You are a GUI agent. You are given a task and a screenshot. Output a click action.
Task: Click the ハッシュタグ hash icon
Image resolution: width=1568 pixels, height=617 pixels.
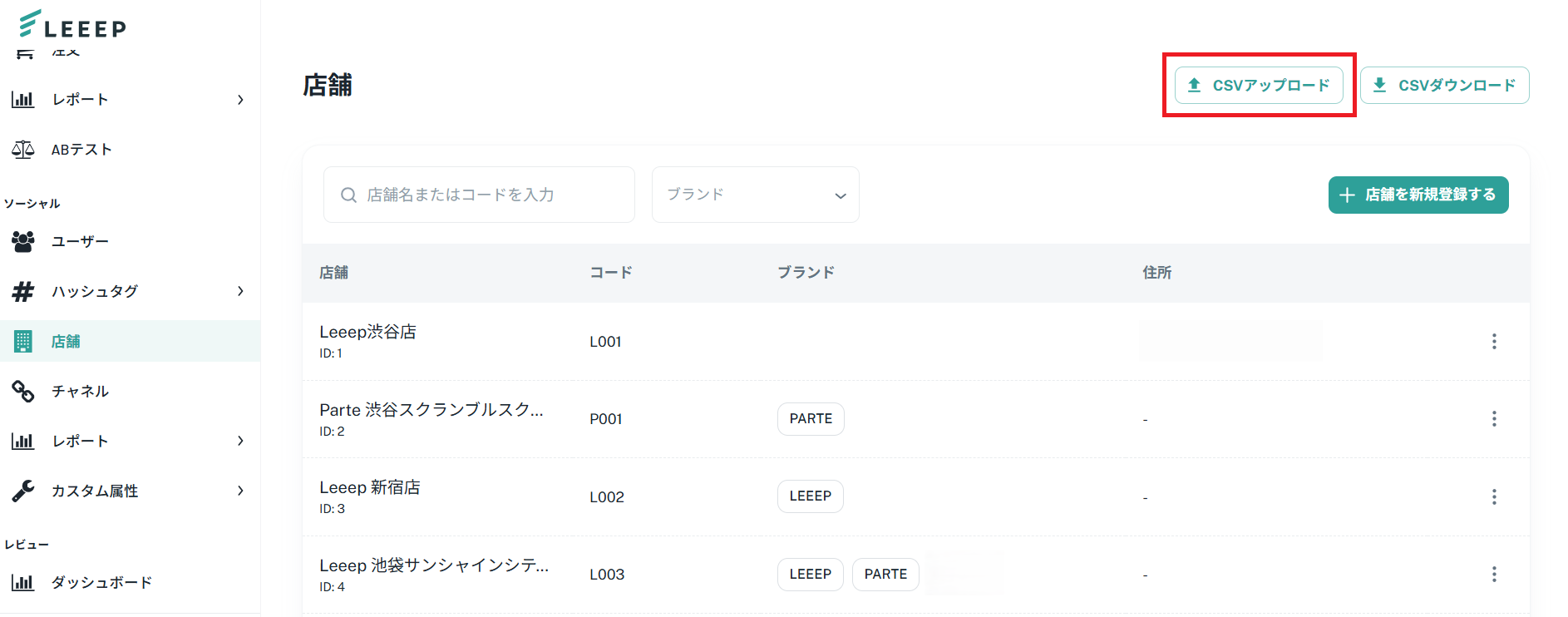click(23, 291)
